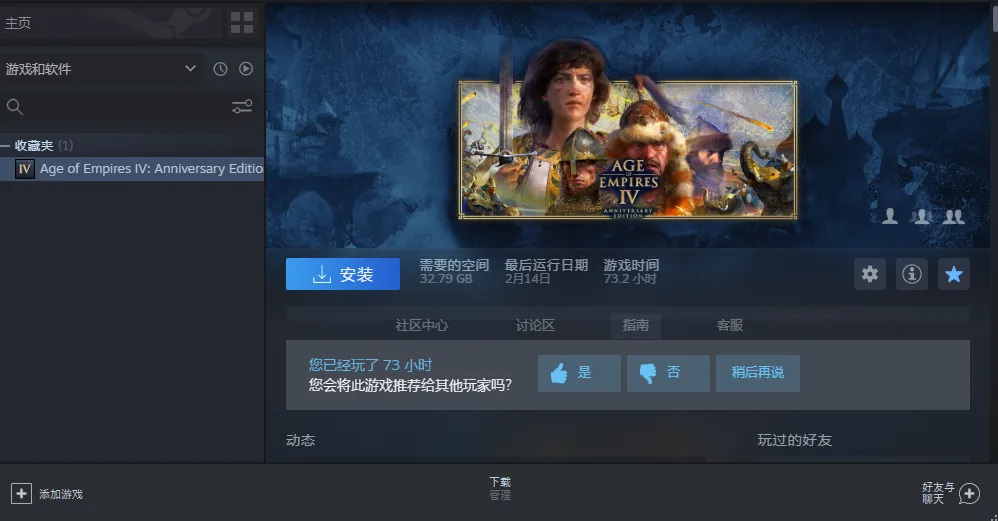Open the grid view icon beside 主页
The width and height of the screenshot is (998, 521).
pos(242,22)
